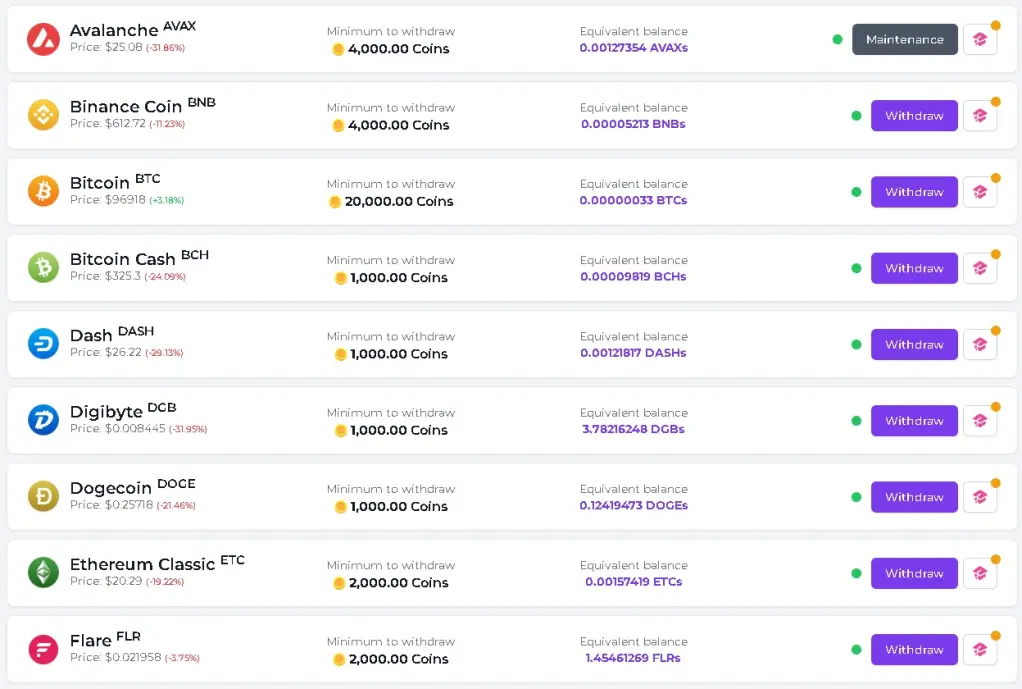This screenshot has width=1022, height=689.
Task: Click the Dash logo icon
Action: click(x=43, y=344)
